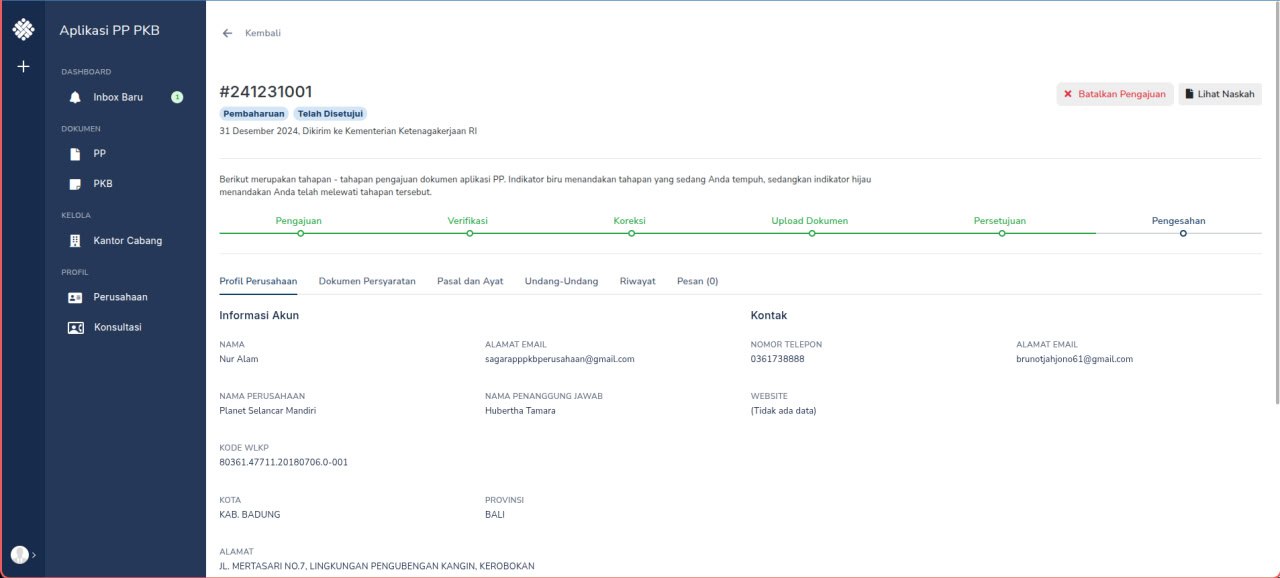Viewport: 1280px width, 578px height.
Task: Click the Persetujuan step marker
Action: [x=1001, y=233]
